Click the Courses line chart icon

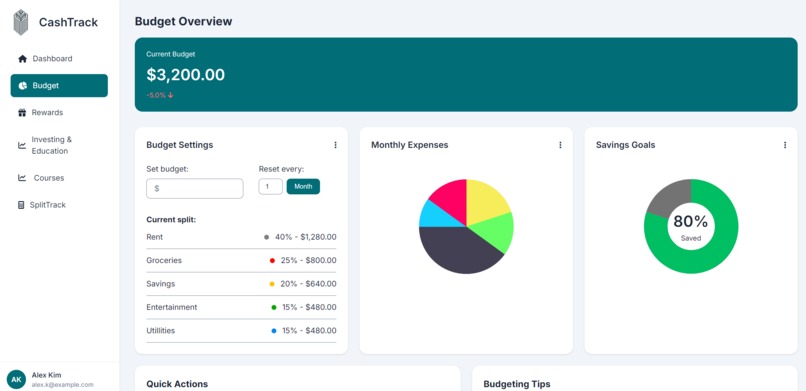(x=22, y=178)
